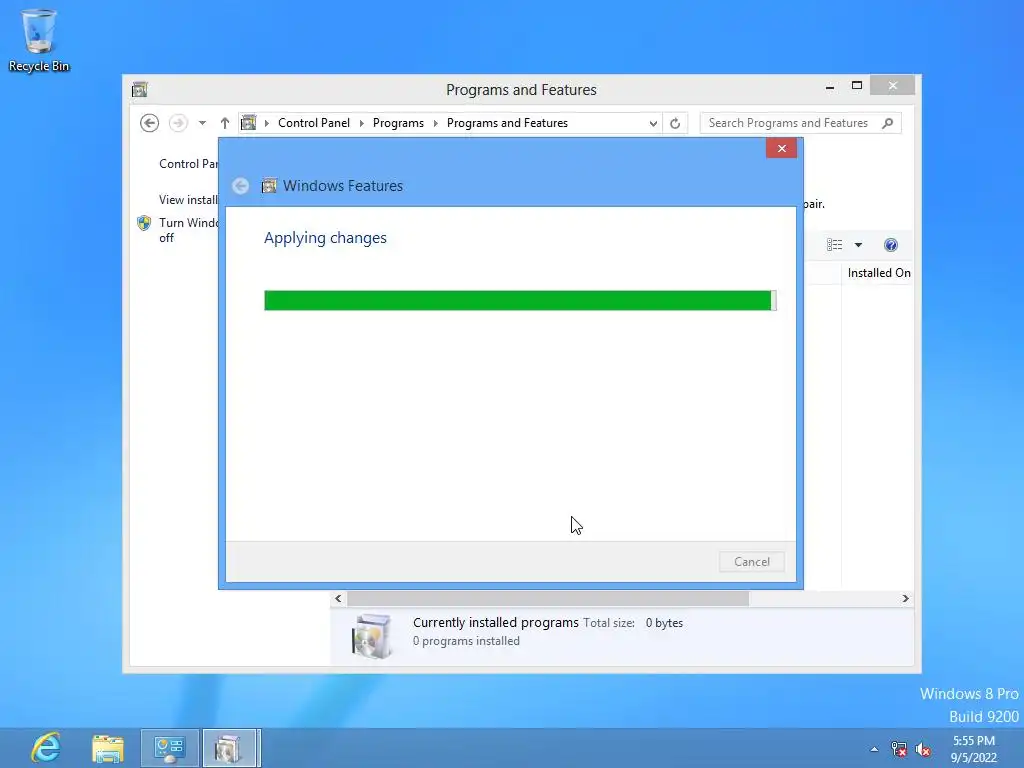Click the horizontal scrollbar left arrow
This screenshot has height=768, width=1024.
pos(338,598)
